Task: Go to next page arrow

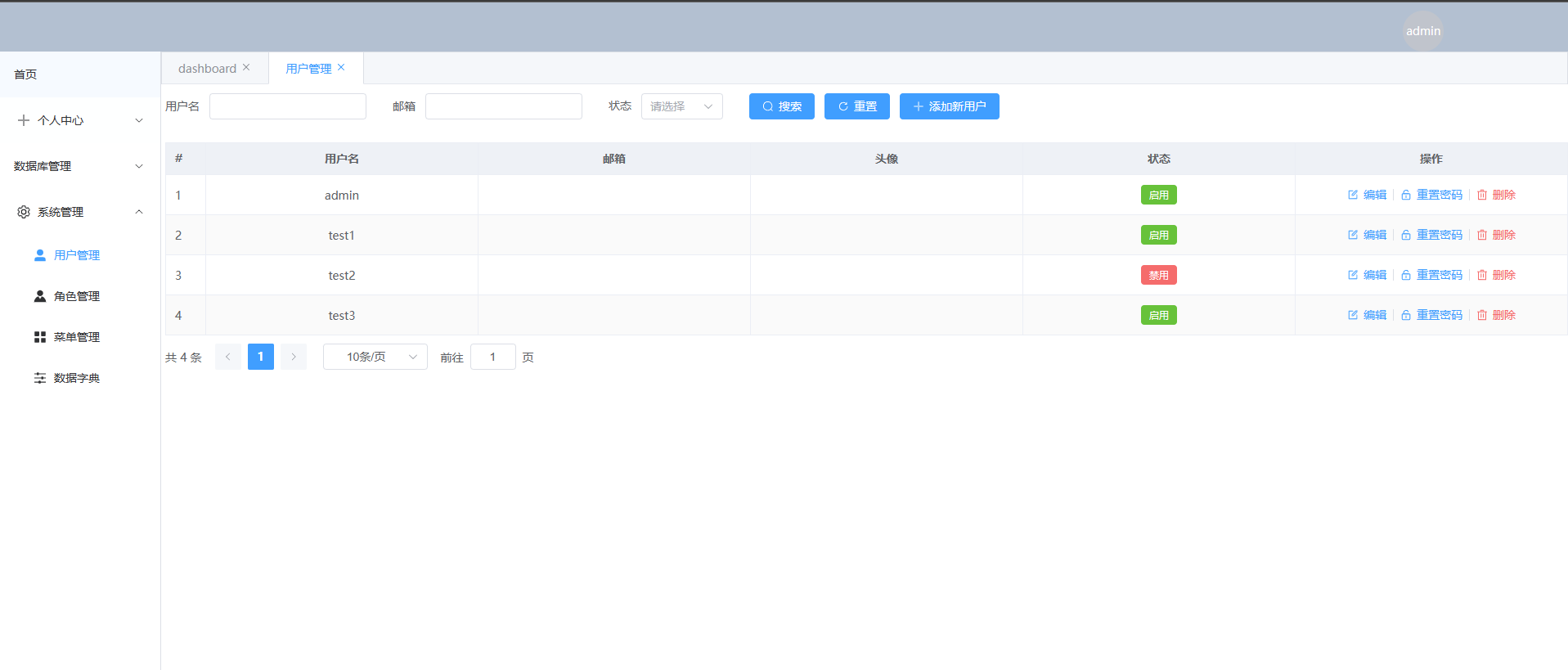Action: (294, 357)
